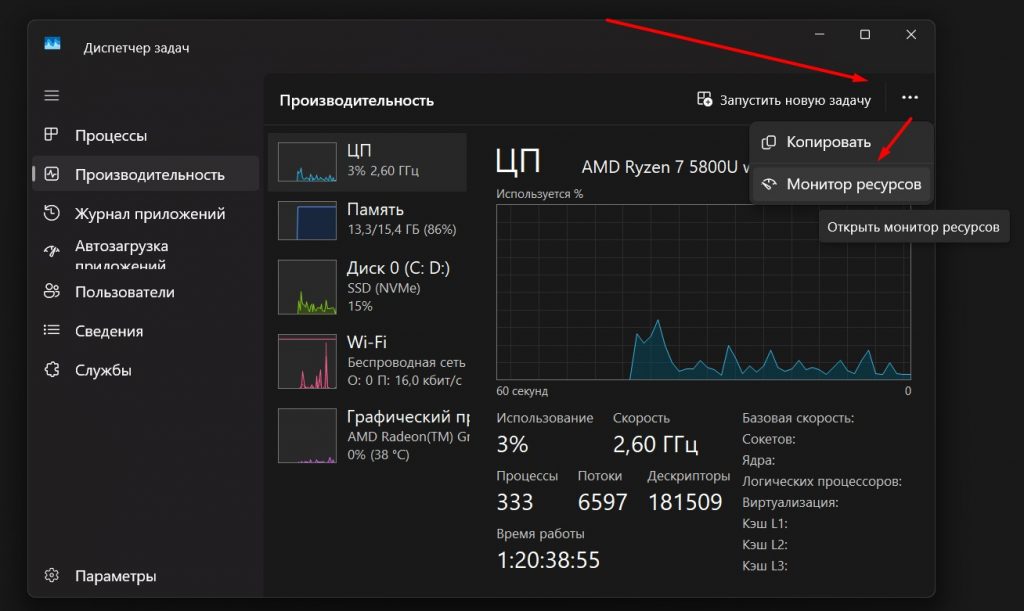Click the Сведения details list icon

pyautogui.click(x=52, y=330)
